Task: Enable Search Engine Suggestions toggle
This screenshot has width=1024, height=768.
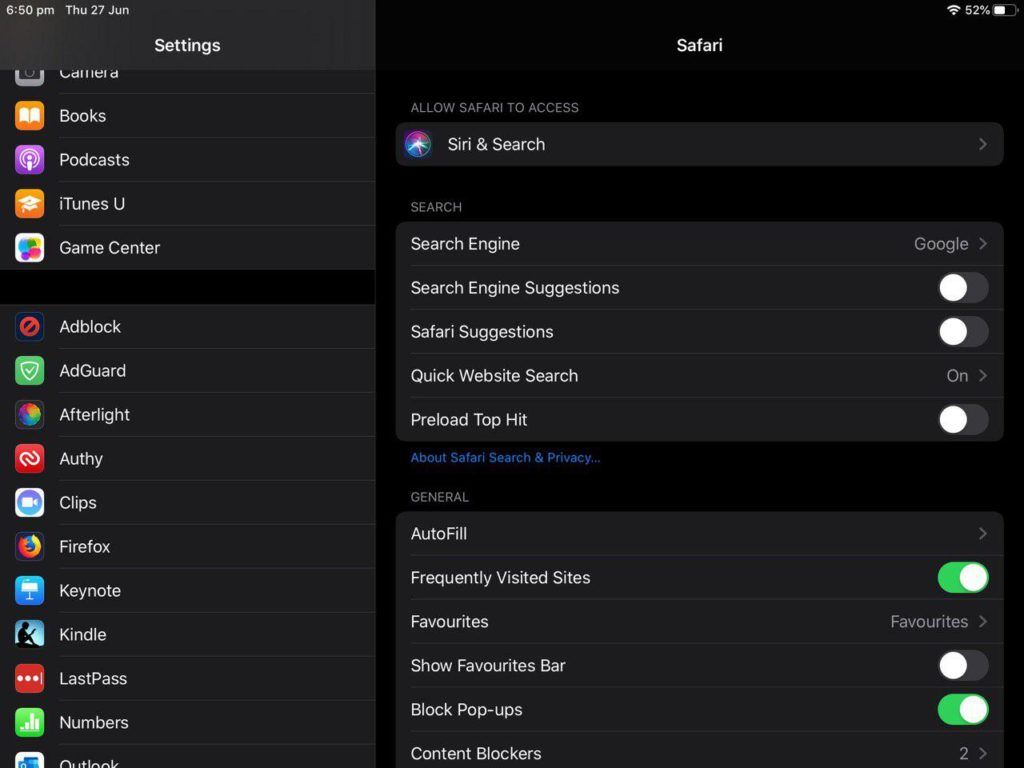Action: click(x=962, y=288)
